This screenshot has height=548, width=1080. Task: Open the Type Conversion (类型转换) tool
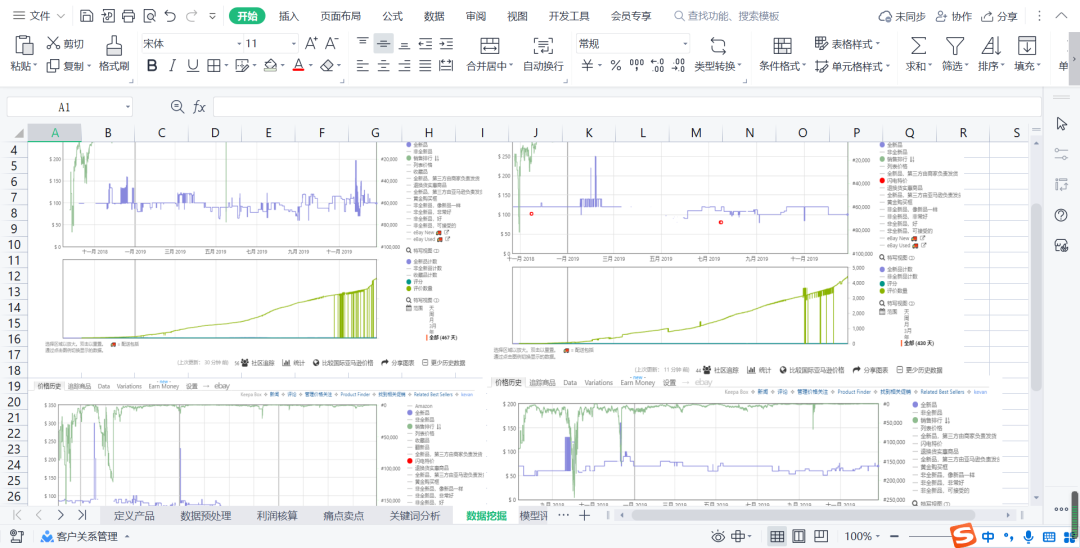tap(718, 54)
